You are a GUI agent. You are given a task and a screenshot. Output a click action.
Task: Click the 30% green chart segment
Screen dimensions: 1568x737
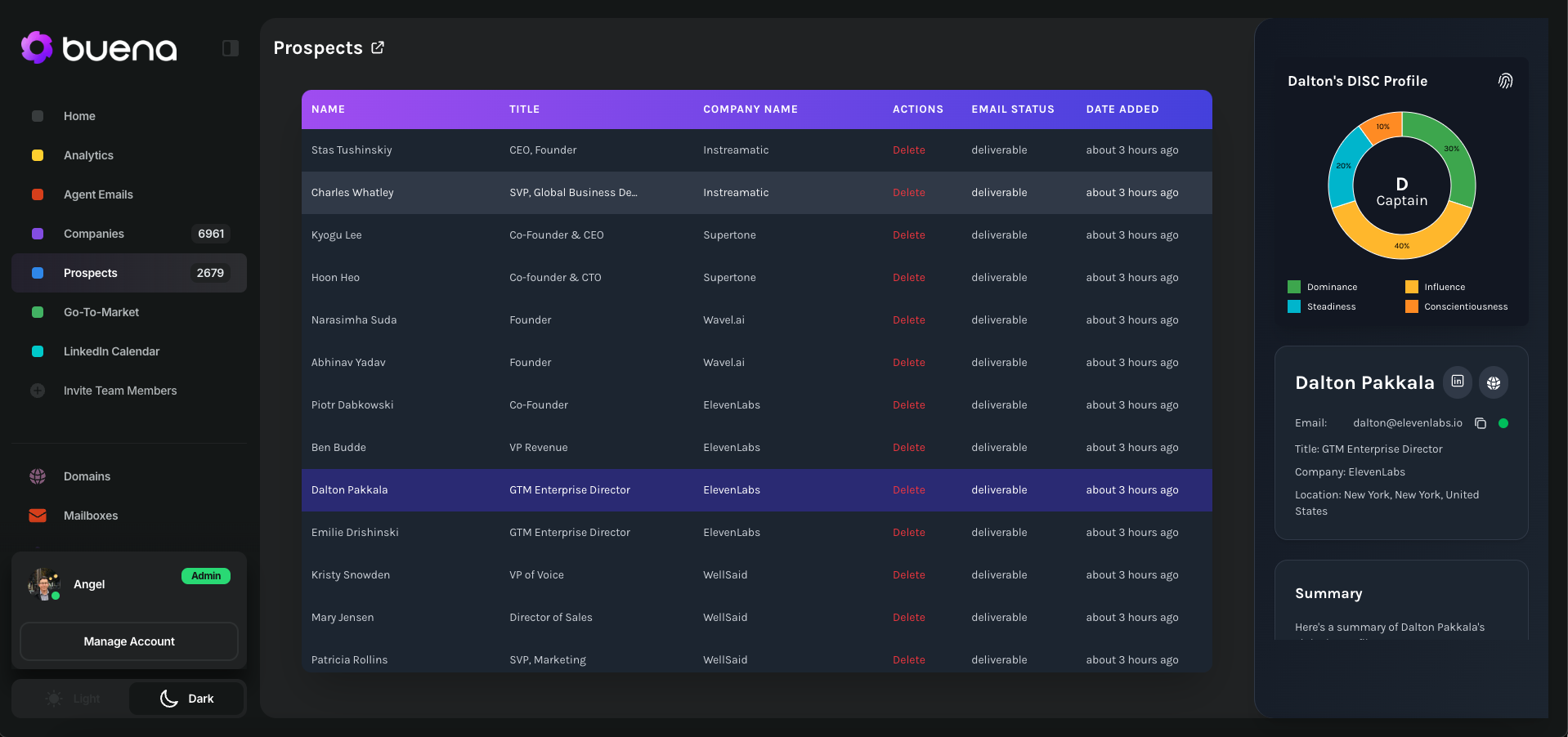pyautogui.click(x=1452, y=149)
